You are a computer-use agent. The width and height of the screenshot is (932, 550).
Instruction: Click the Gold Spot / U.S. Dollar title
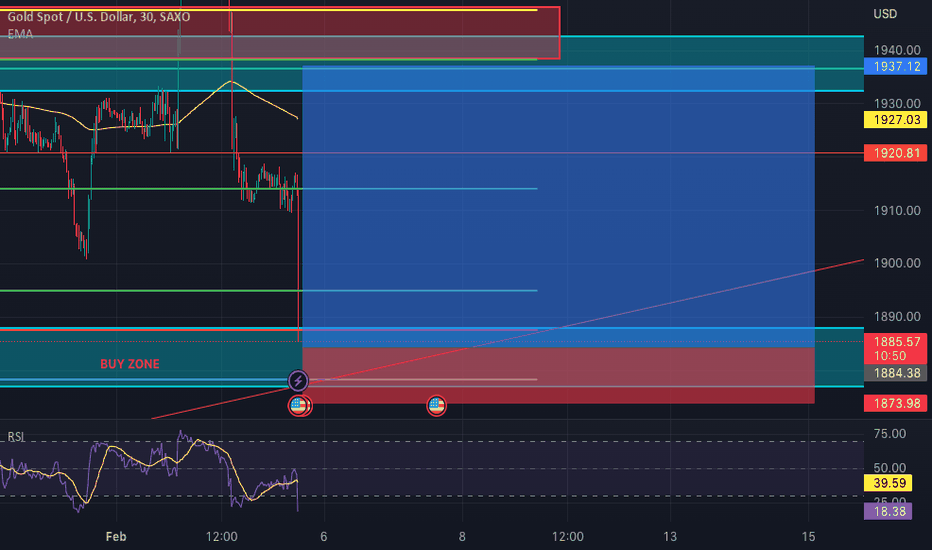click(x=99, y=17)
